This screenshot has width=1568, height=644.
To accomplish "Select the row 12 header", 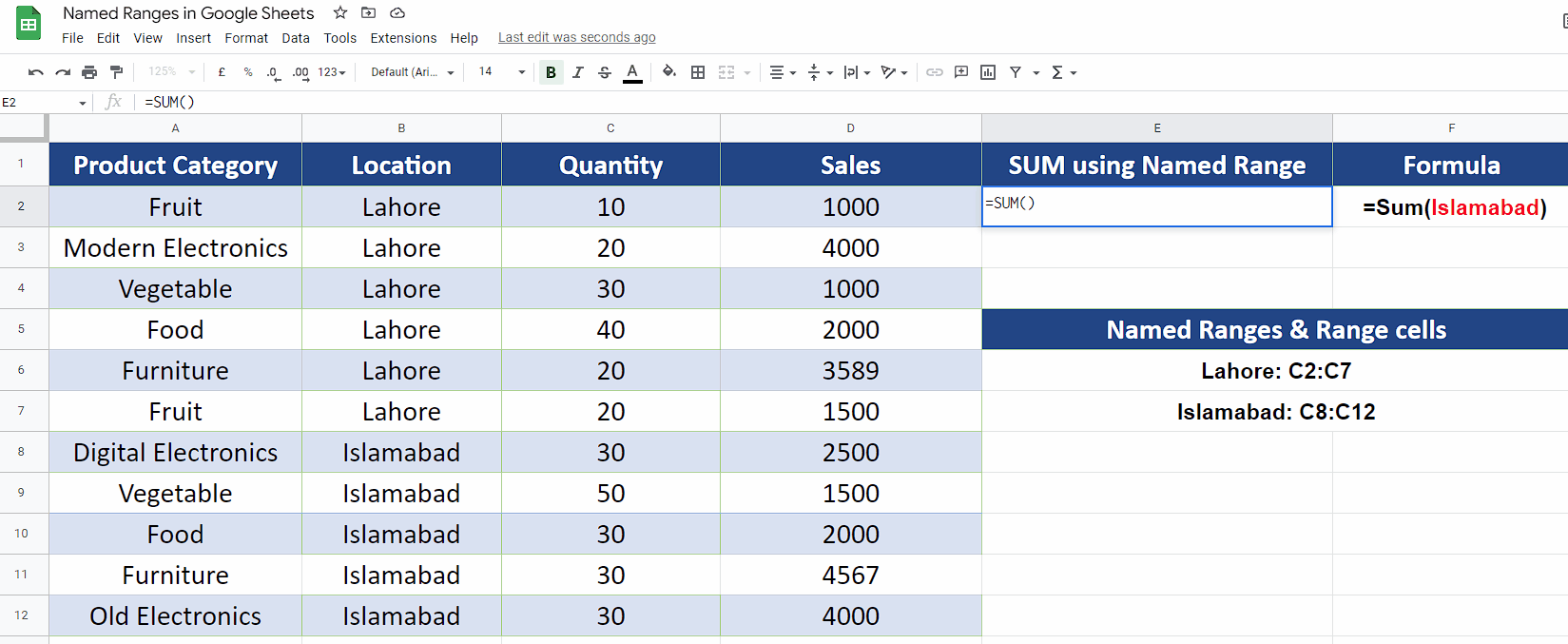I will coord(22,615).
